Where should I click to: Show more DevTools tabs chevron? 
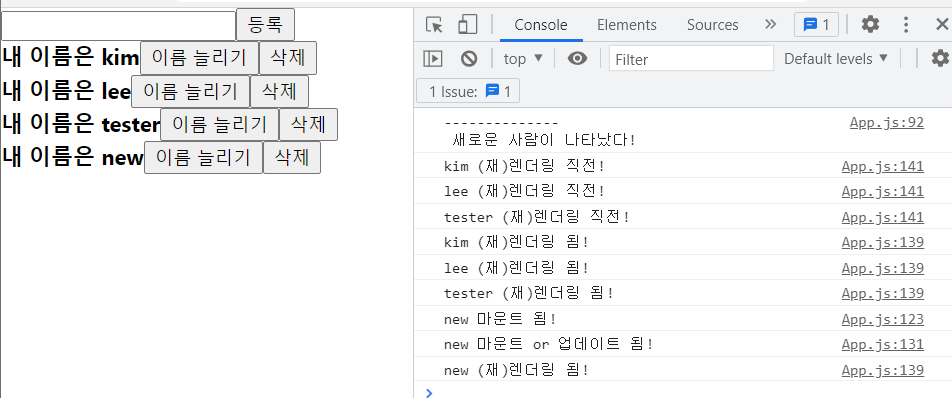(x=770, y=25)
